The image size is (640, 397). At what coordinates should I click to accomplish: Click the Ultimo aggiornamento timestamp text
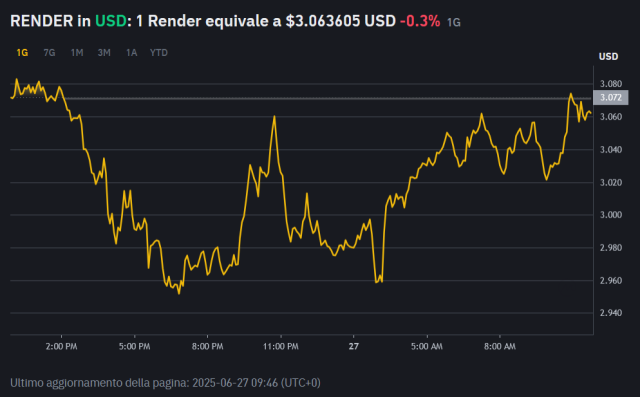pos(165,383)
